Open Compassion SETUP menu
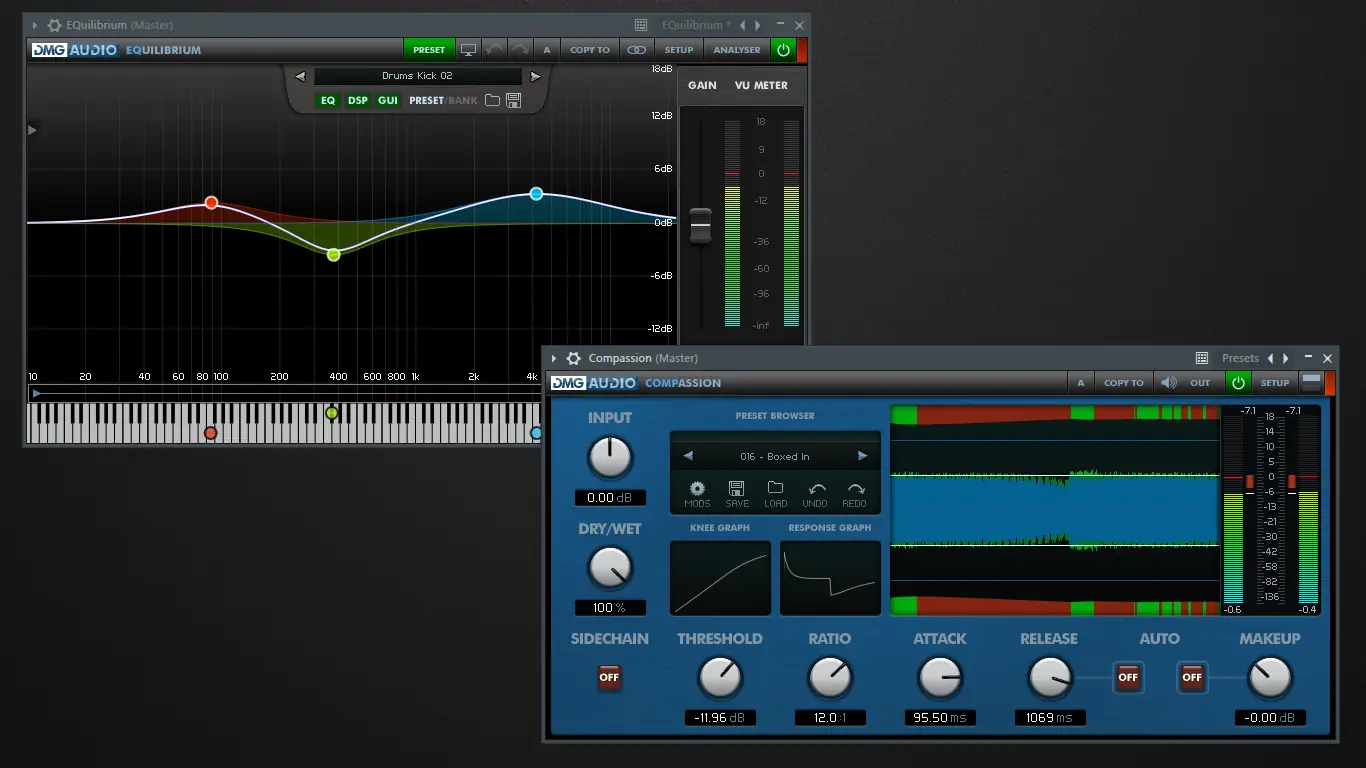The image size is (1366, 768). click(x=1275, y=383)
